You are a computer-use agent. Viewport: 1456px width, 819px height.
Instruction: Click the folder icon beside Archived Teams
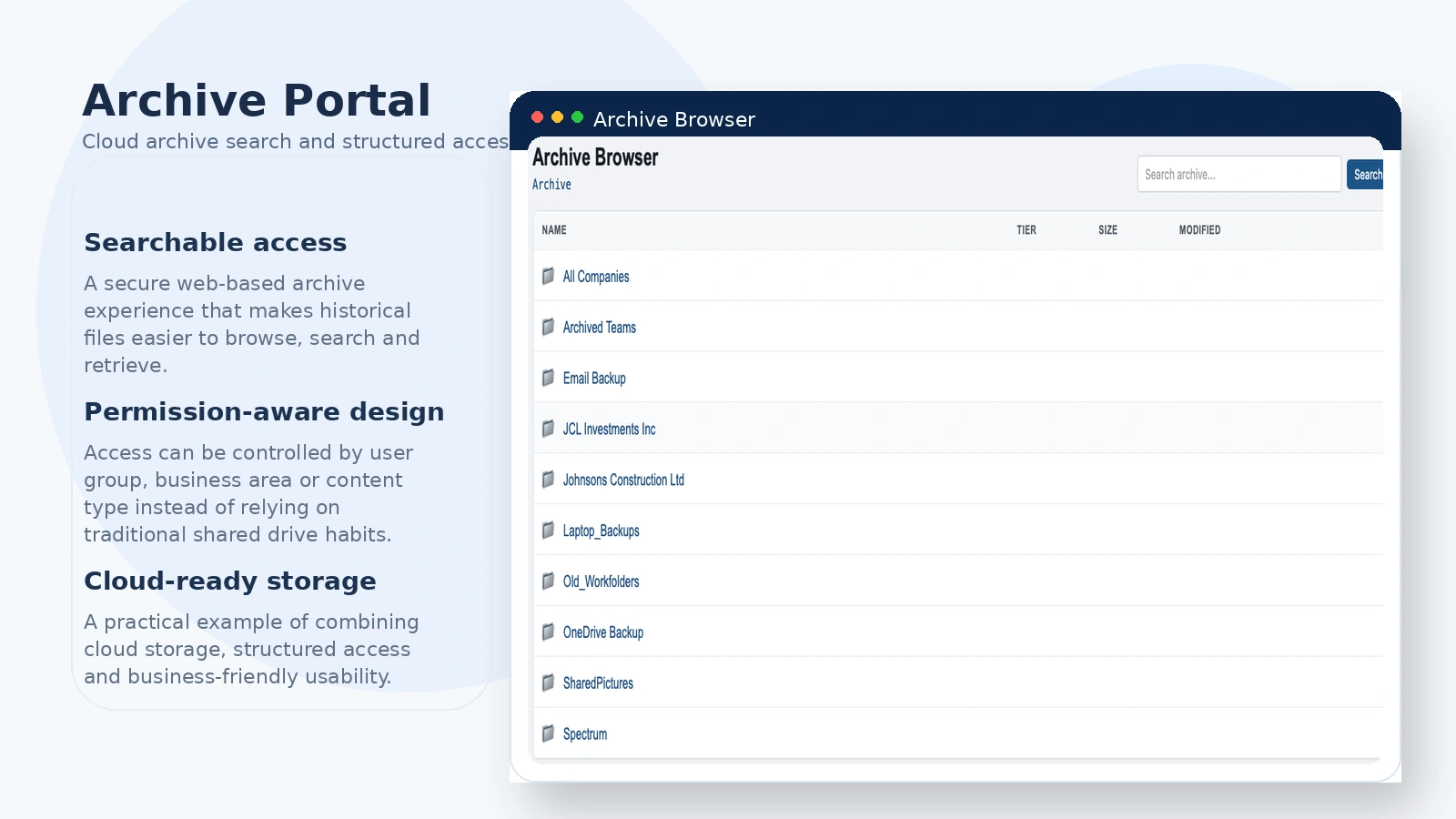(548, 327)
